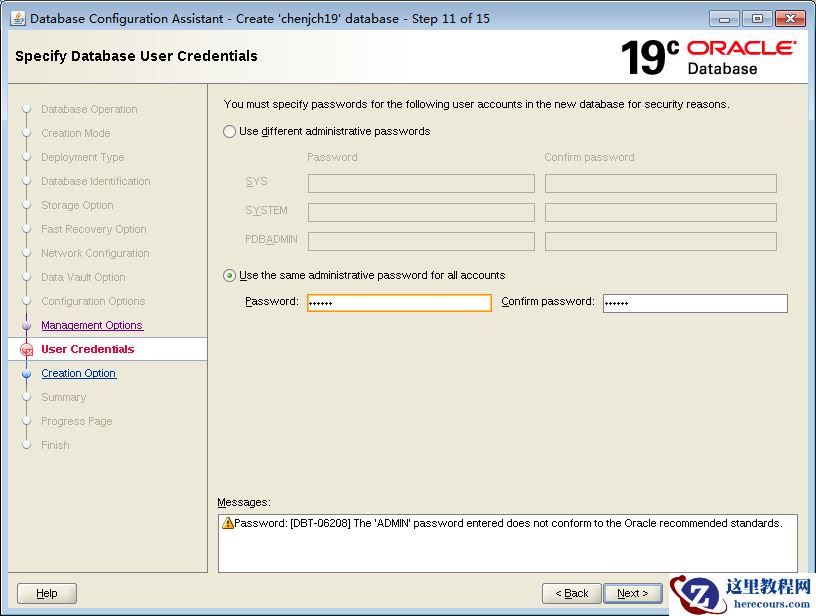Click the 'Database Operation' step label
Image resolution: width=816 pixels, height=616 pixels.
pyautogui.click(x=89, y=109)
